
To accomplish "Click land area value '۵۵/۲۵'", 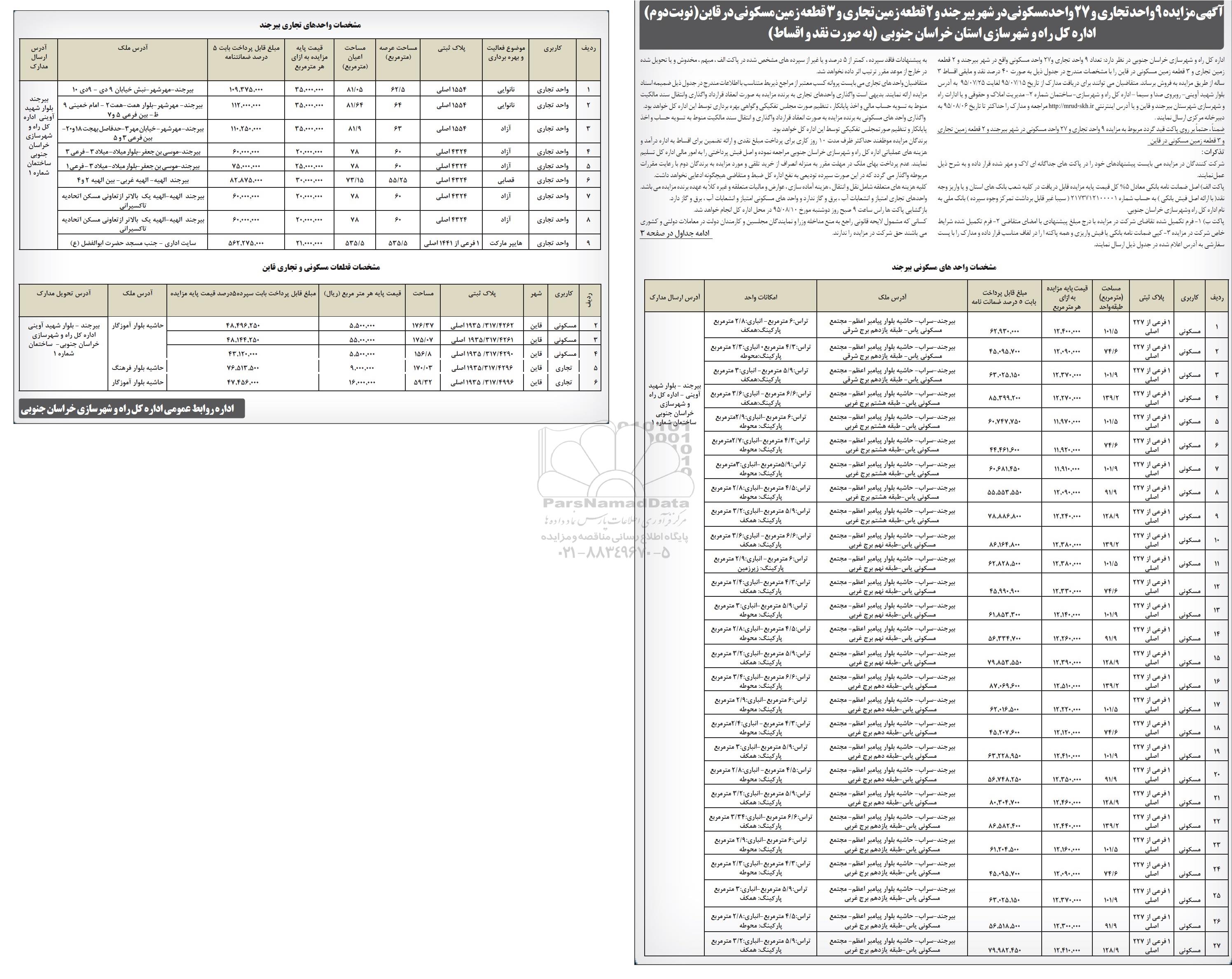I will pyautogui.click(x=398, y=180).
